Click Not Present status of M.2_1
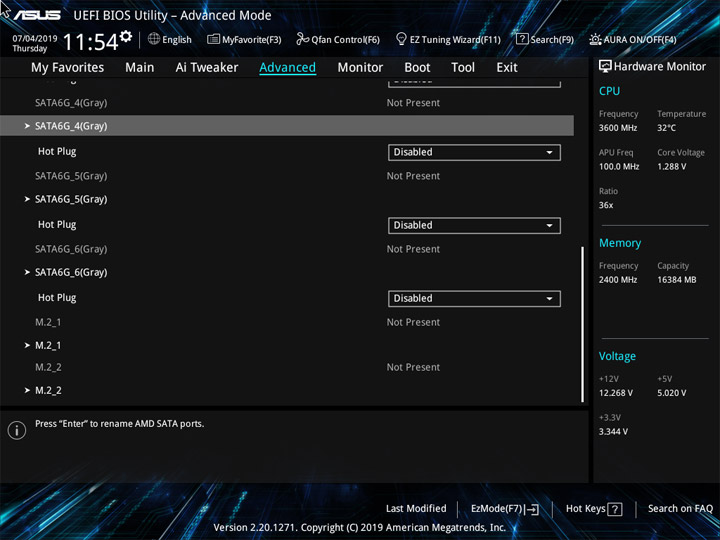Image resolution: width=720 pixels, height=540 pixels. (413, 322)
